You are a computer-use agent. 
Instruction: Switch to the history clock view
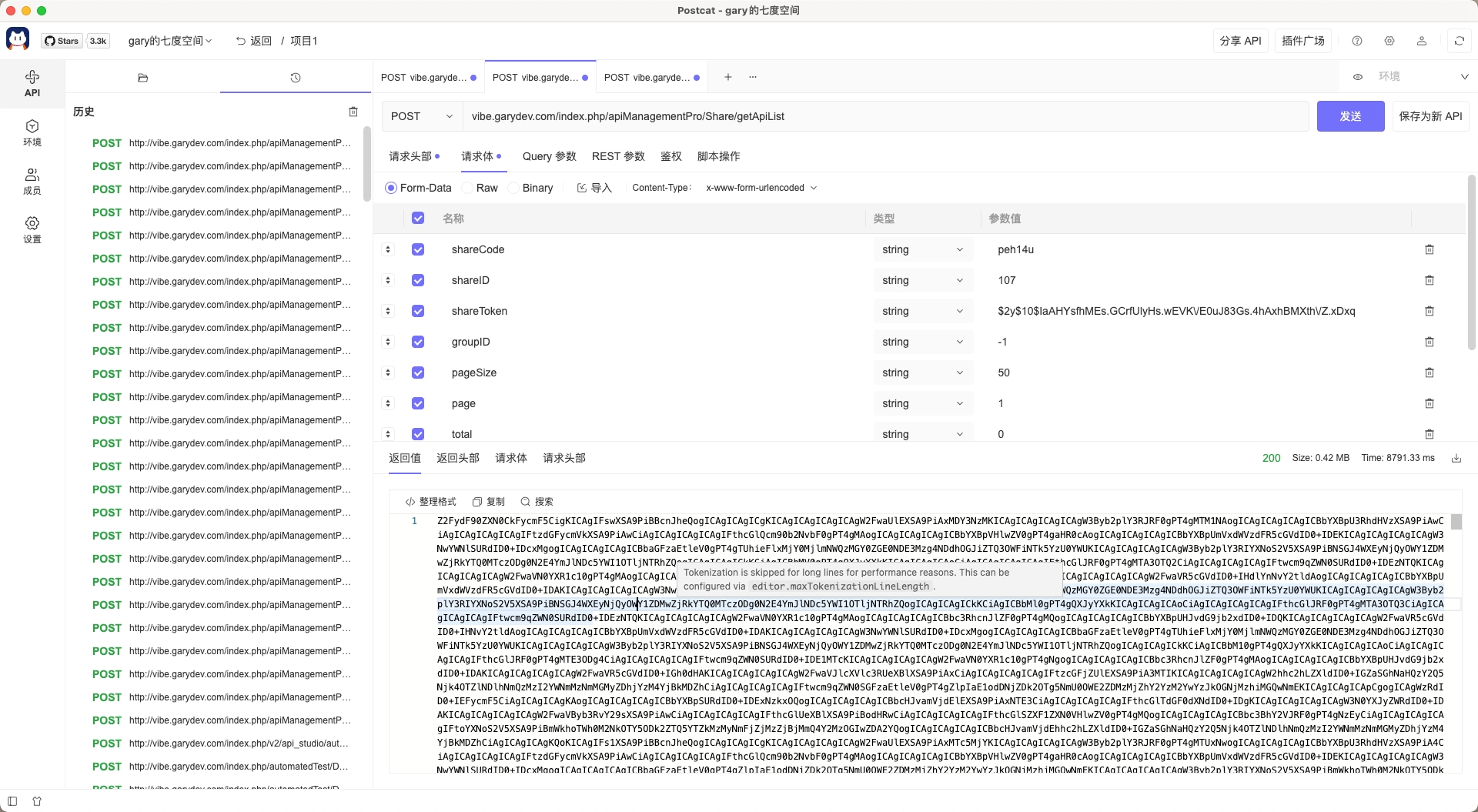click(296, 78)
